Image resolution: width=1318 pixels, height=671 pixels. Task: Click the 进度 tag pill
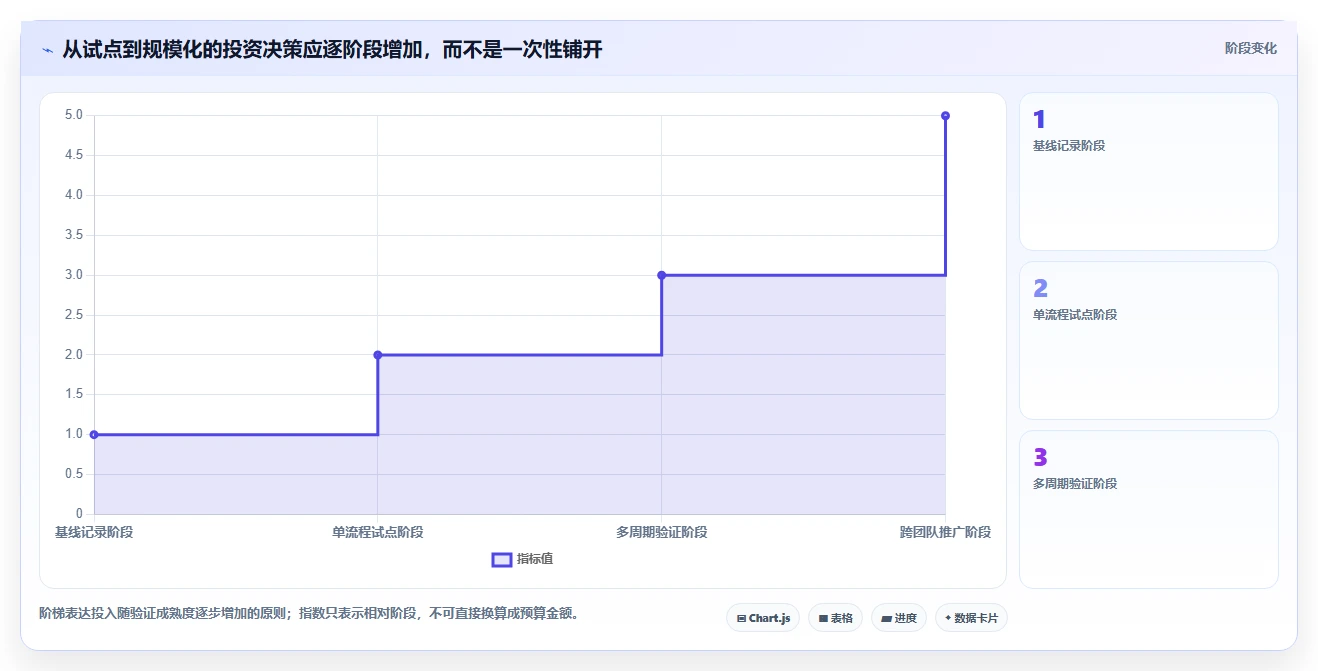click(899, 618)
